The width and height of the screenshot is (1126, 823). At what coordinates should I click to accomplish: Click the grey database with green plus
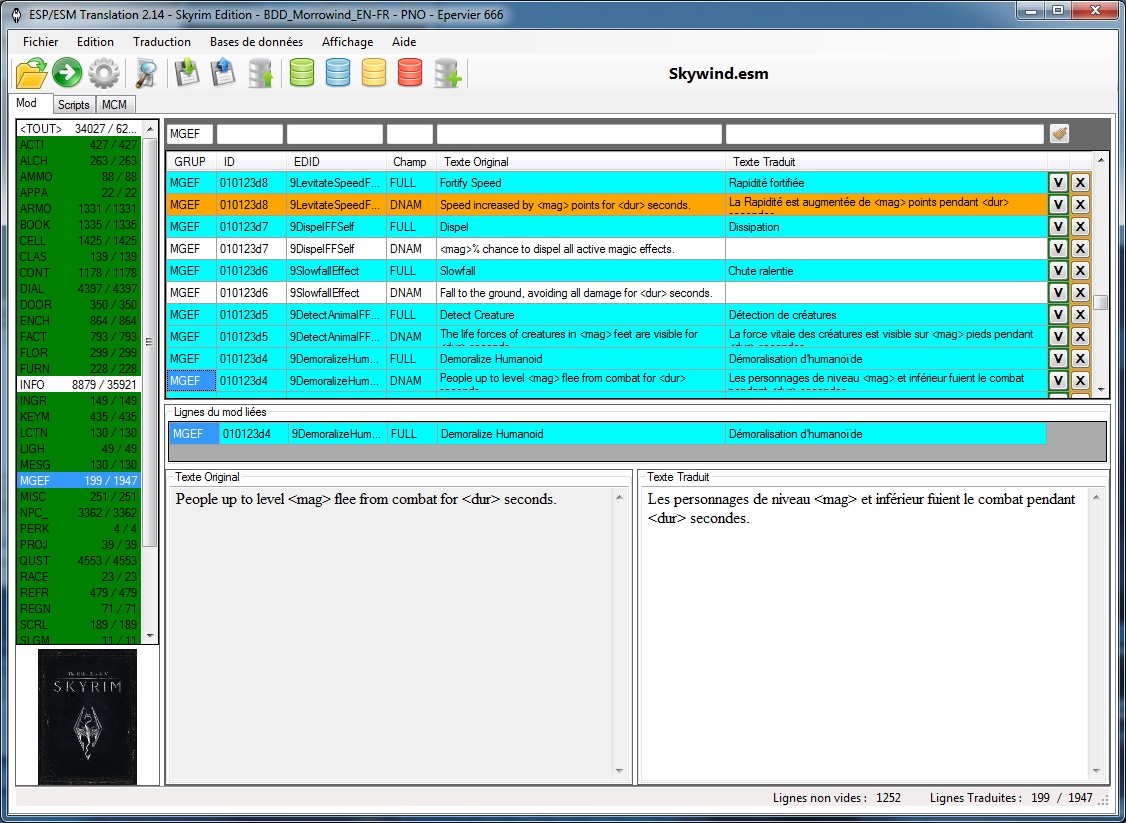coord(448,73)
